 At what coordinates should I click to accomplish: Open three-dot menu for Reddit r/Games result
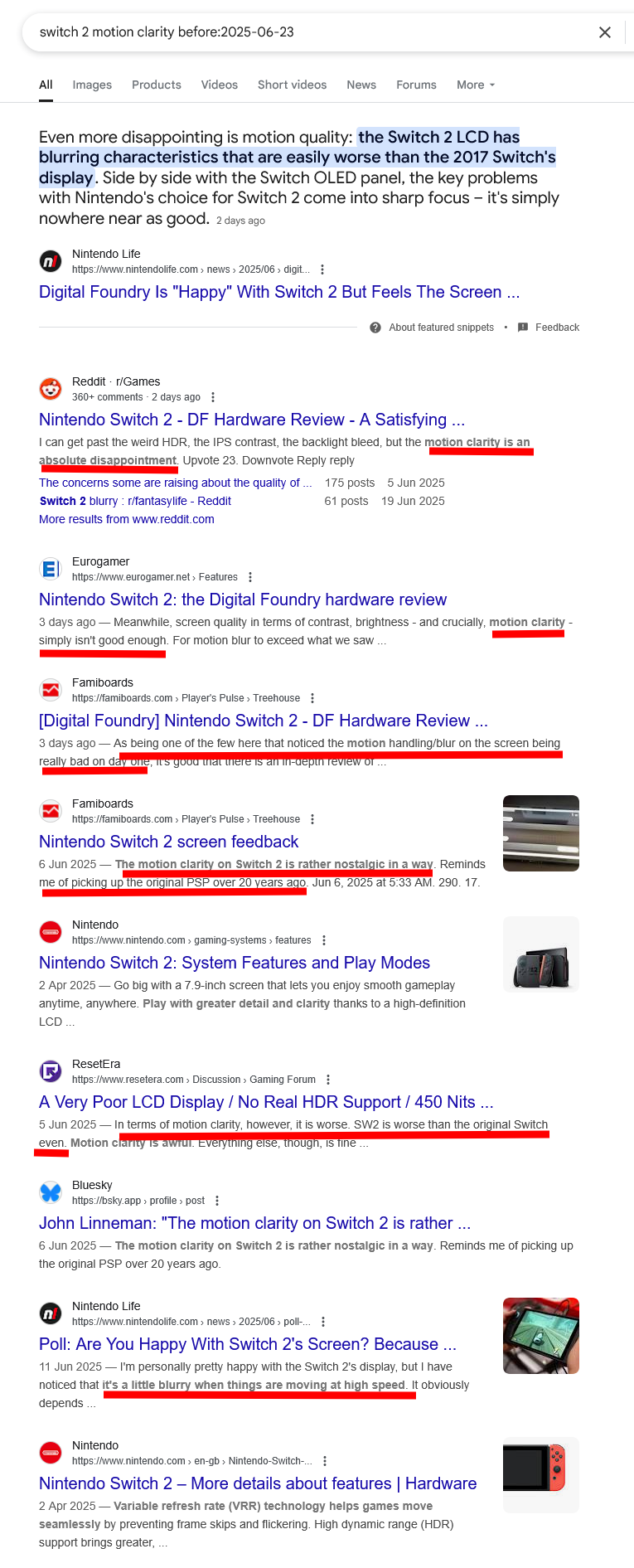tap(213, 397)
